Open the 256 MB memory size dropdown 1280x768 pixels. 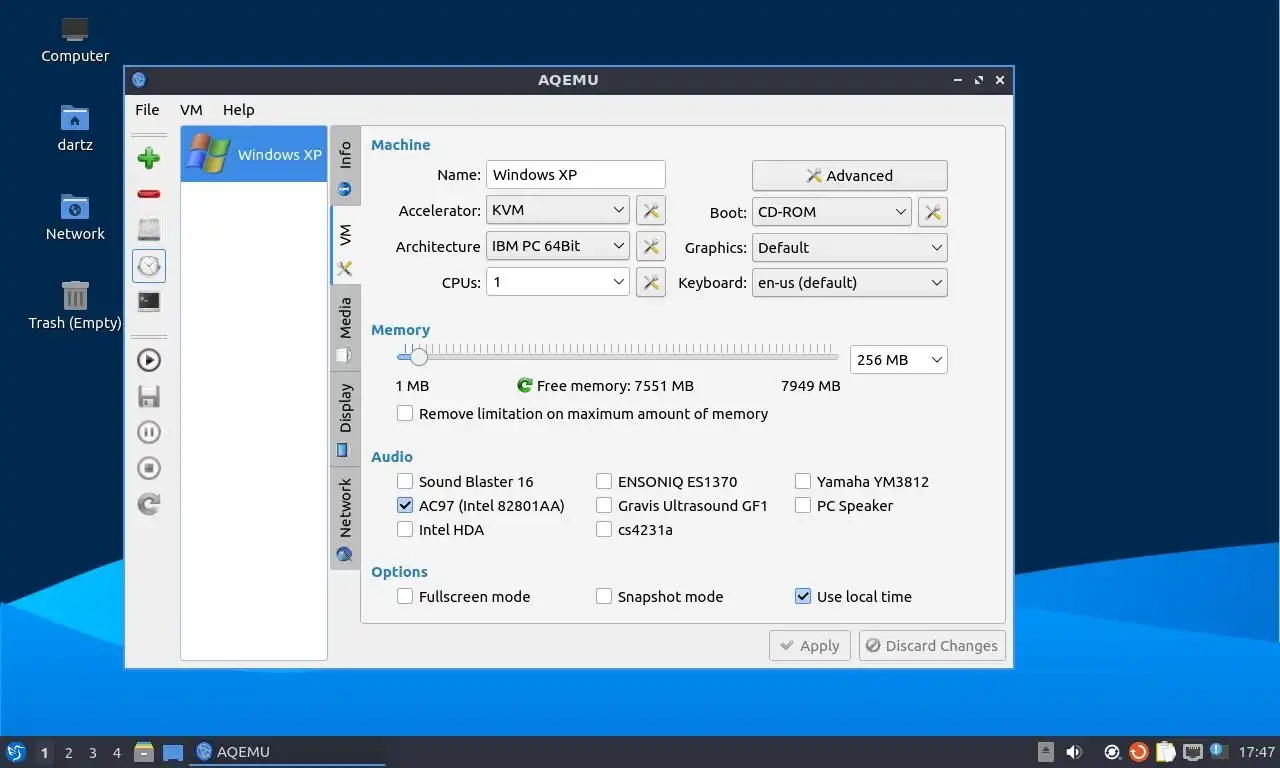[898, 359]
